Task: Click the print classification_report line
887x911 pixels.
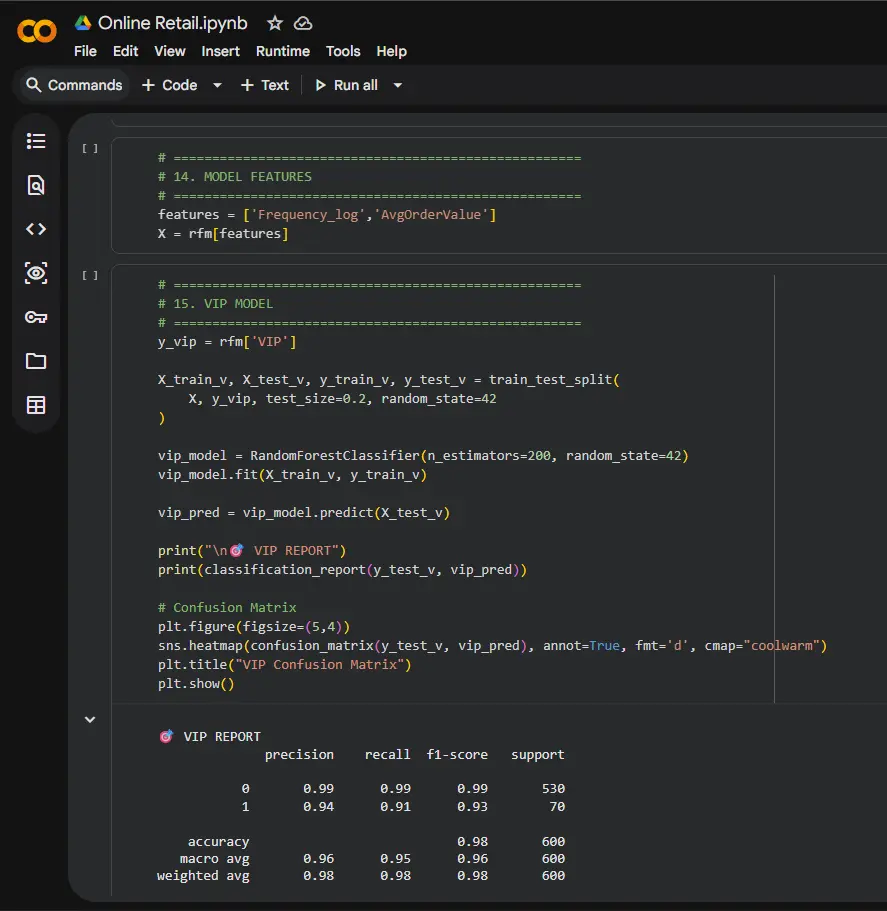Action: (x=342, y=569)
